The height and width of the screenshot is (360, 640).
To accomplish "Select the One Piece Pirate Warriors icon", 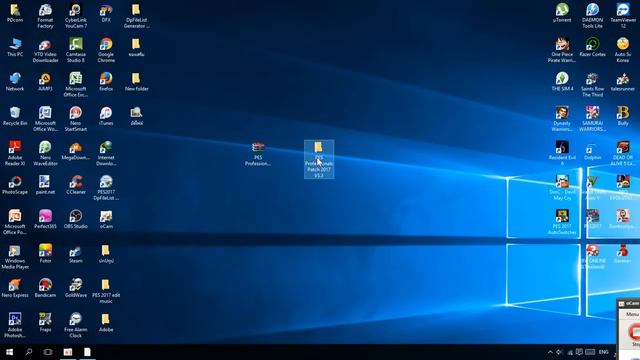I will [562, 51].
